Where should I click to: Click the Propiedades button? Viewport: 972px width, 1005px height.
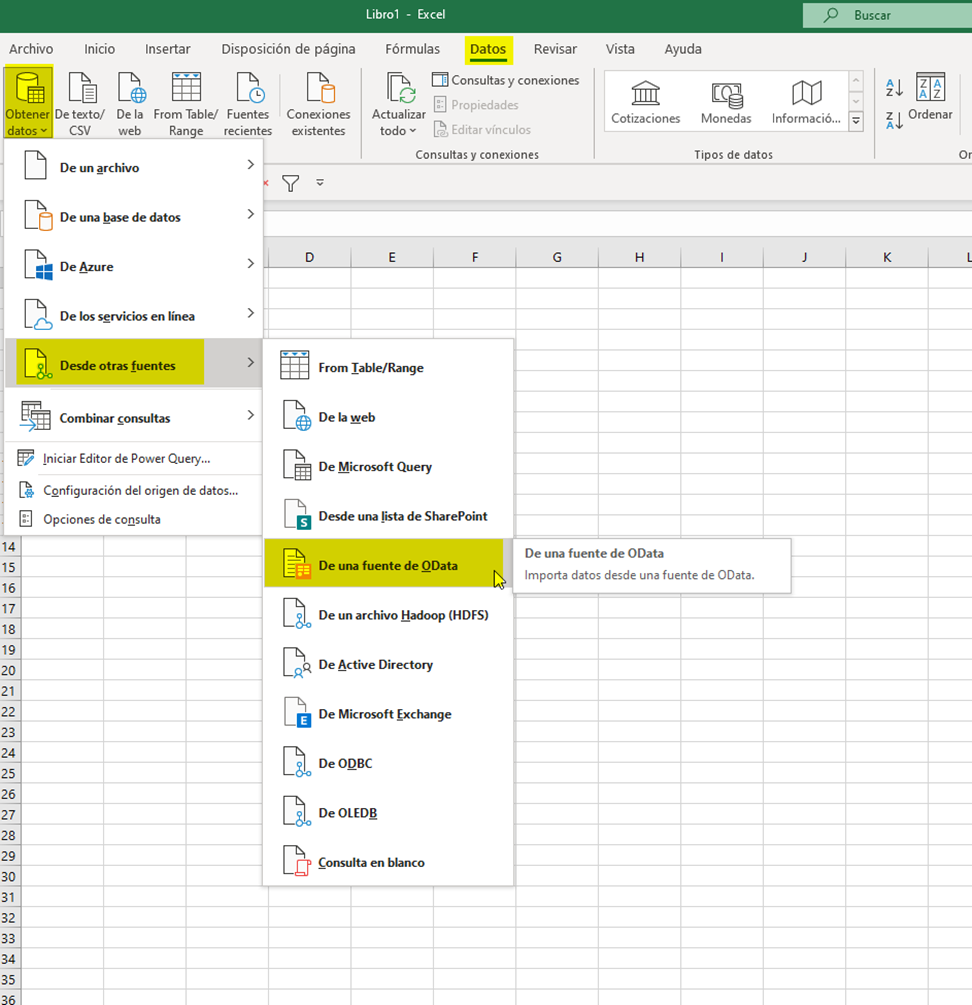(x=476, y=104)
